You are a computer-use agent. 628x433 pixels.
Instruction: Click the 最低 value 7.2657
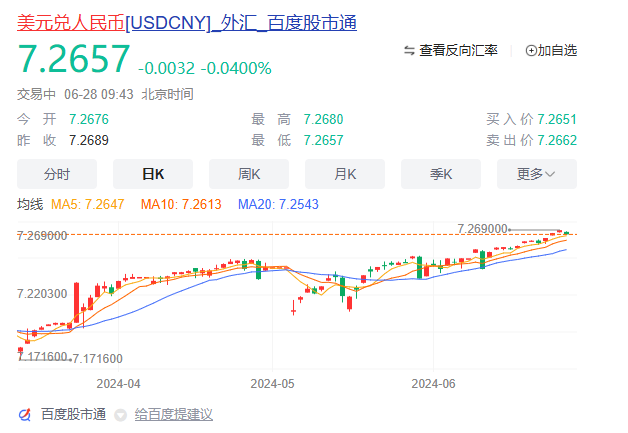click(x=323, y=140)
